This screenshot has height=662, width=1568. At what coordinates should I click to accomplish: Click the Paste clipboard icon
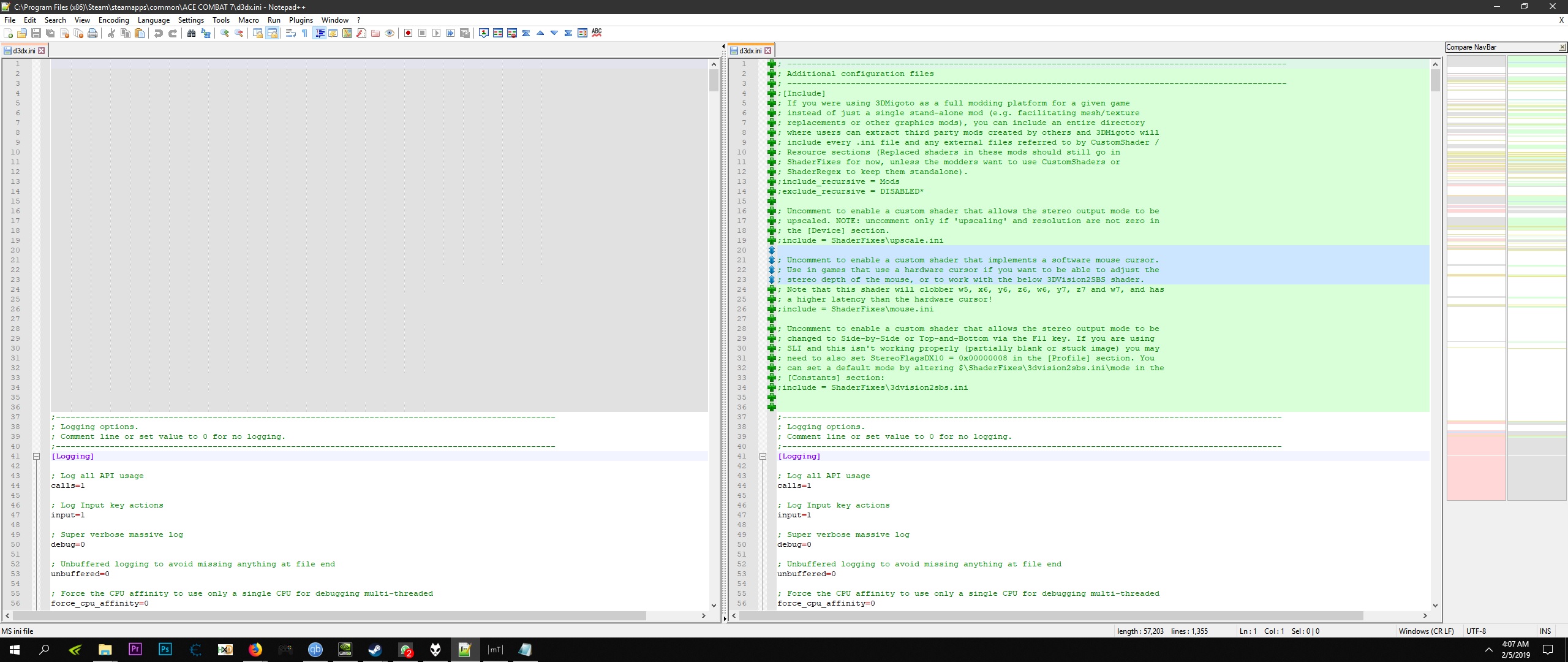140,33
